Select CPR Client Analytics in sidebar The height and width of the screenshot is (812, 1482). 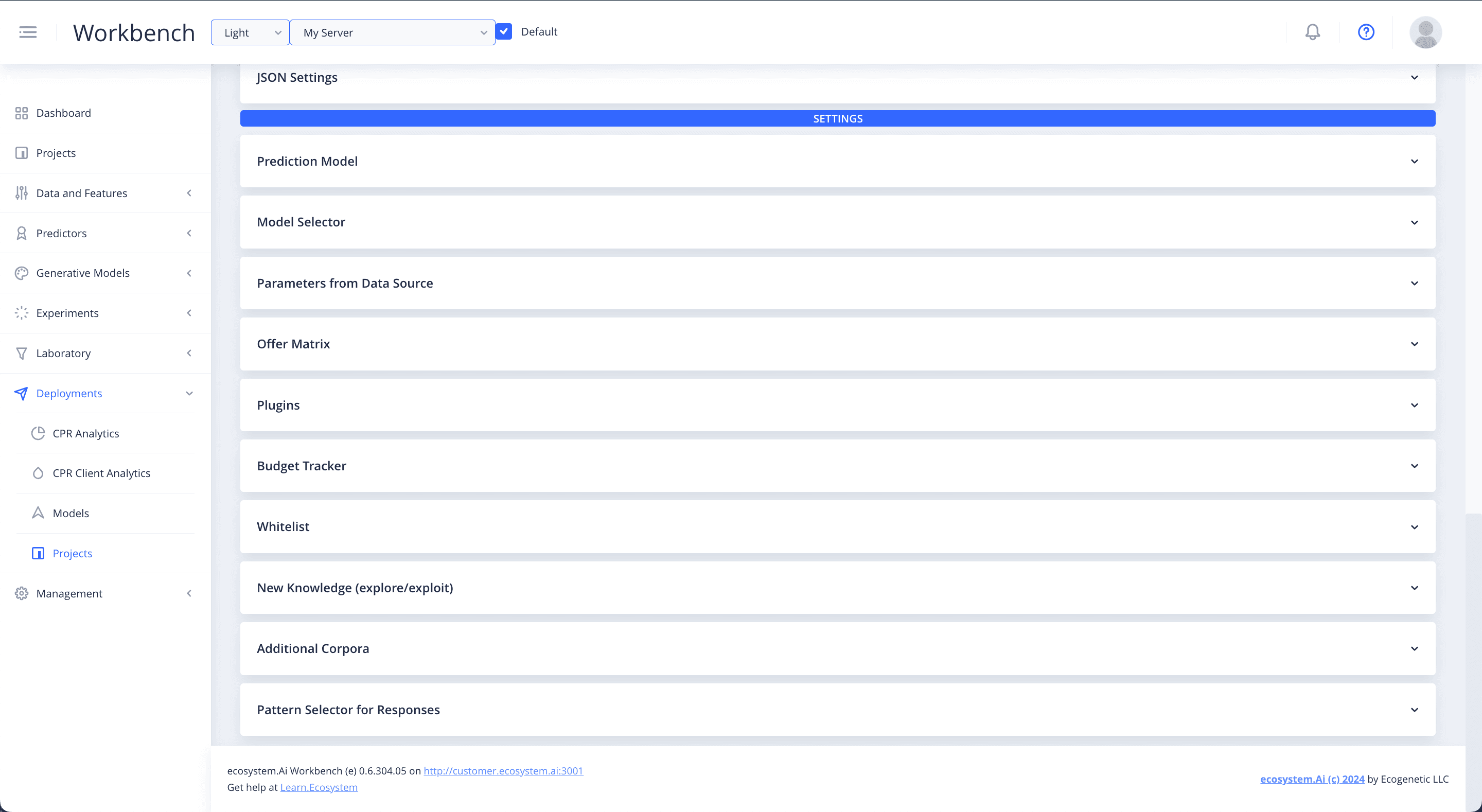(x=101, y=473)
